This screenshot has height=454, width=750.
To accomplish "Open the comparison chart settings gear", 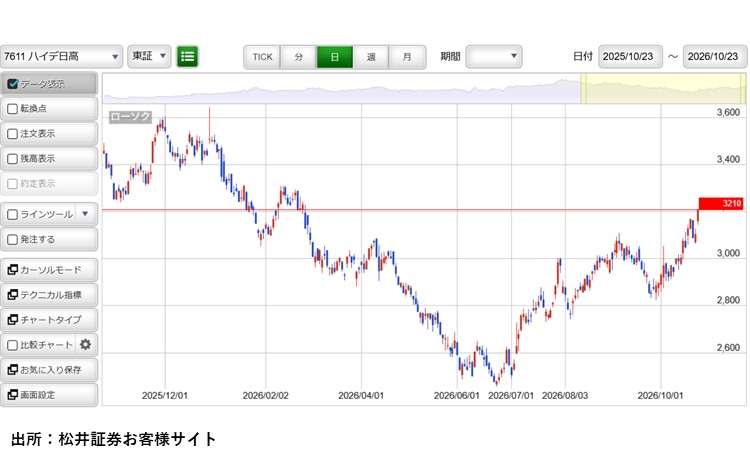I will 85,344.
